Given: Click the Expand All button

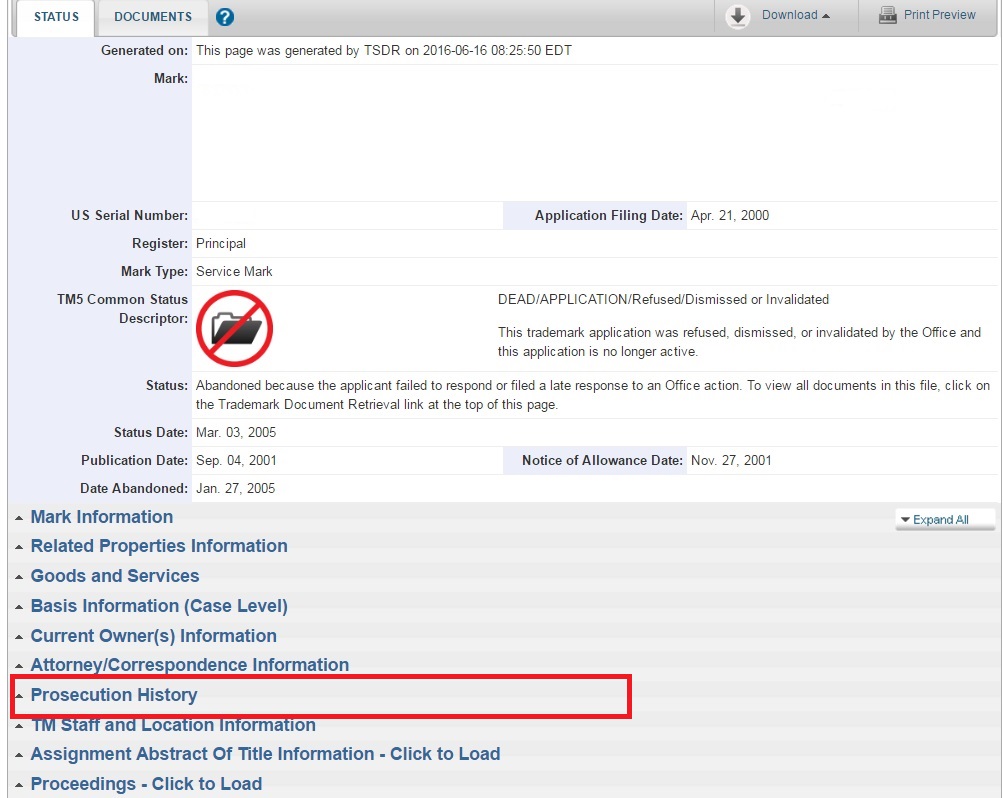Looking at the screenshot, I should pos(945,519).
